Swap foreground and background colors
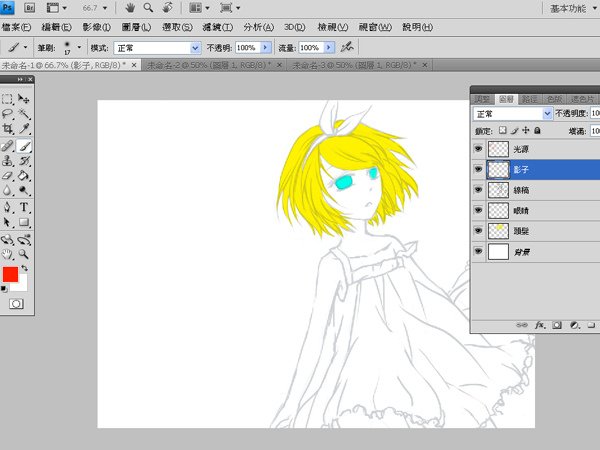The height and width of the screenshot is (450, 600). (25, 268)
